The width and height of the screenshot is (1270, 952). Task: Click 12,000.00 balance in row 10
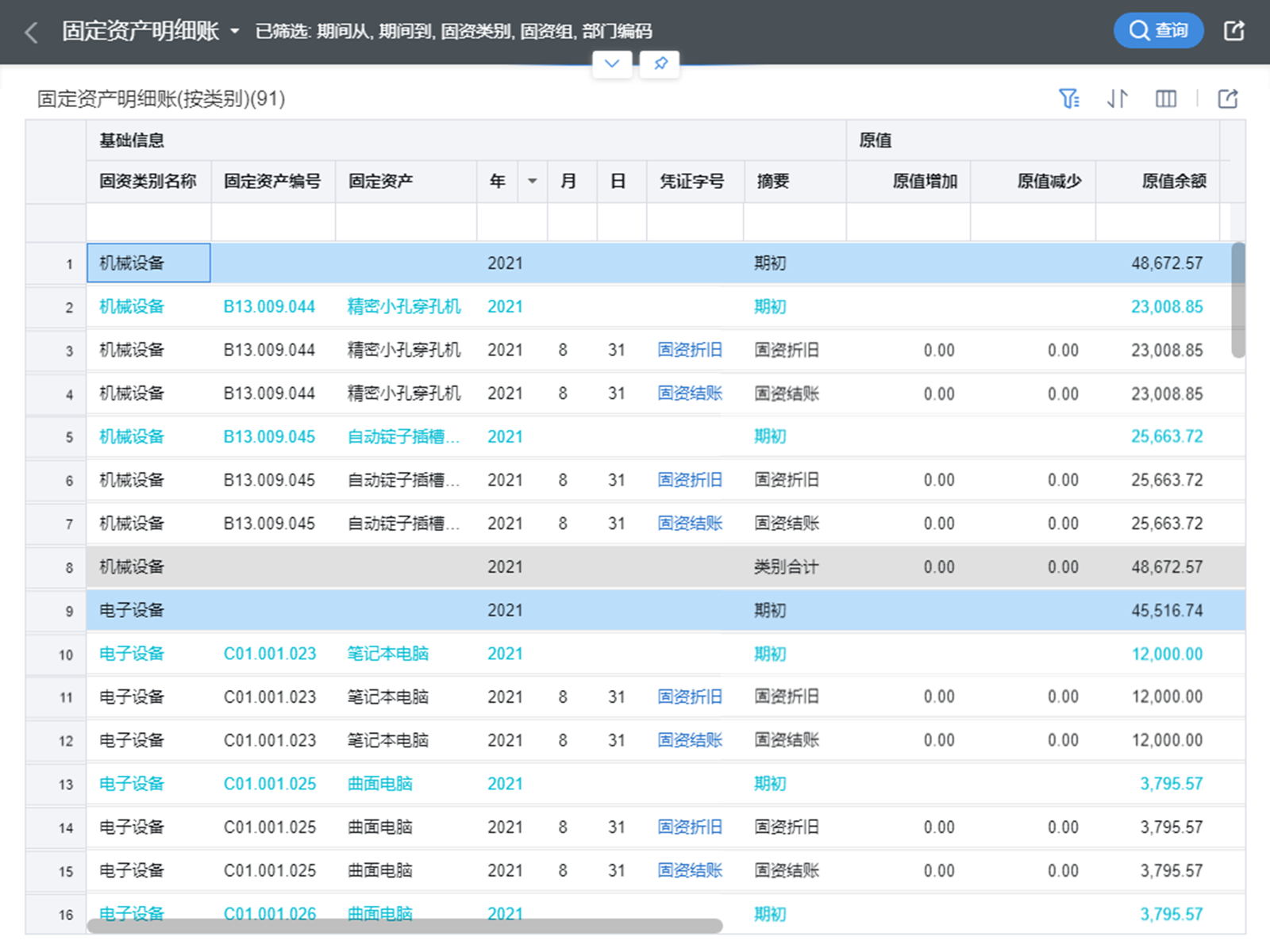[x=1167, y=654]
